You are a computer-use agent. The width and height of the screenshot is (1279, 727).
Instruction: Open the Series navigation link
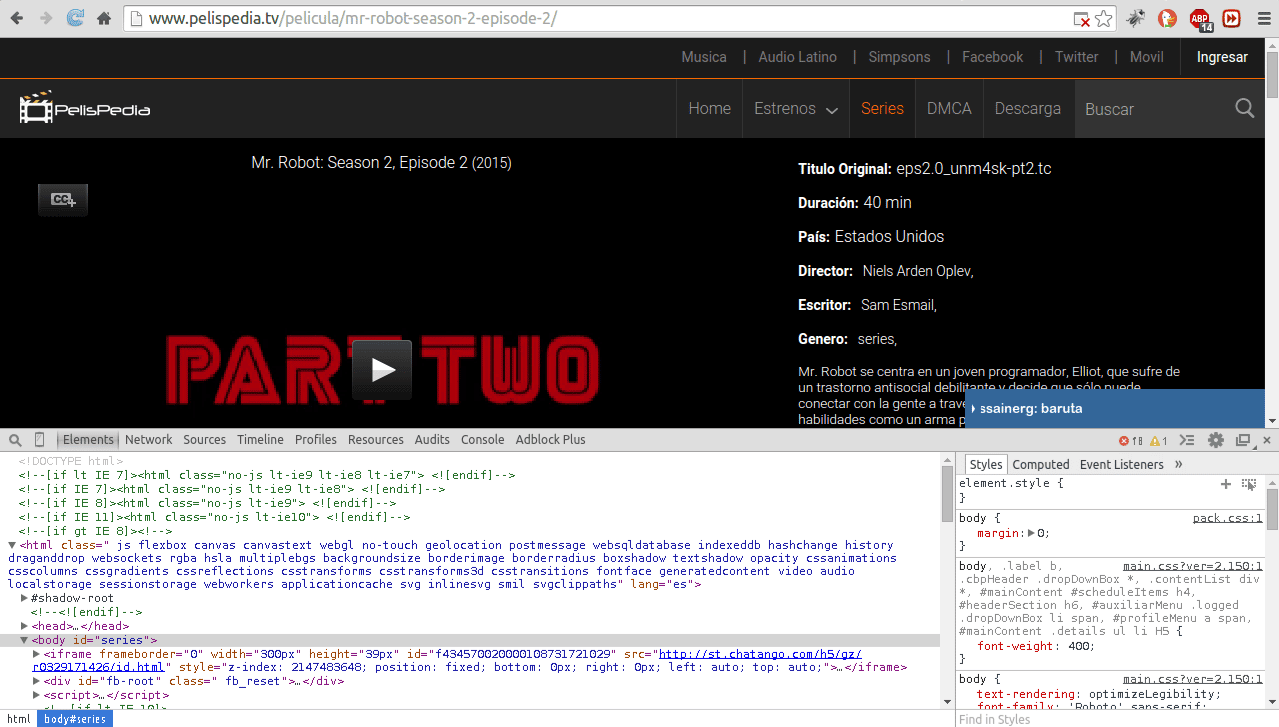(882, 109)
